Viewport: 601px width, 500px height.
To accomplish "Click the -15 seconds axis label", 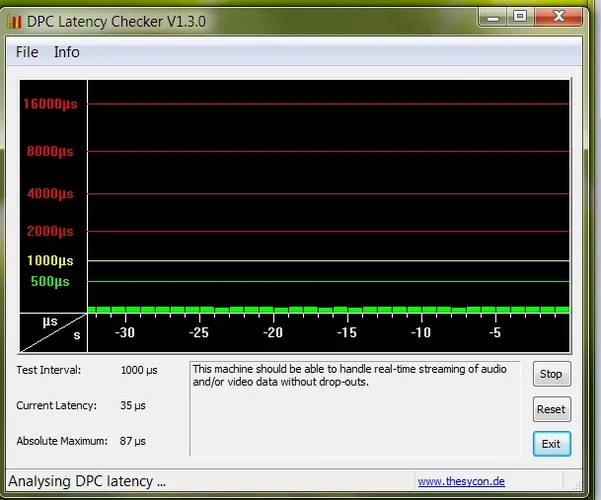I will tap(347, 332).
